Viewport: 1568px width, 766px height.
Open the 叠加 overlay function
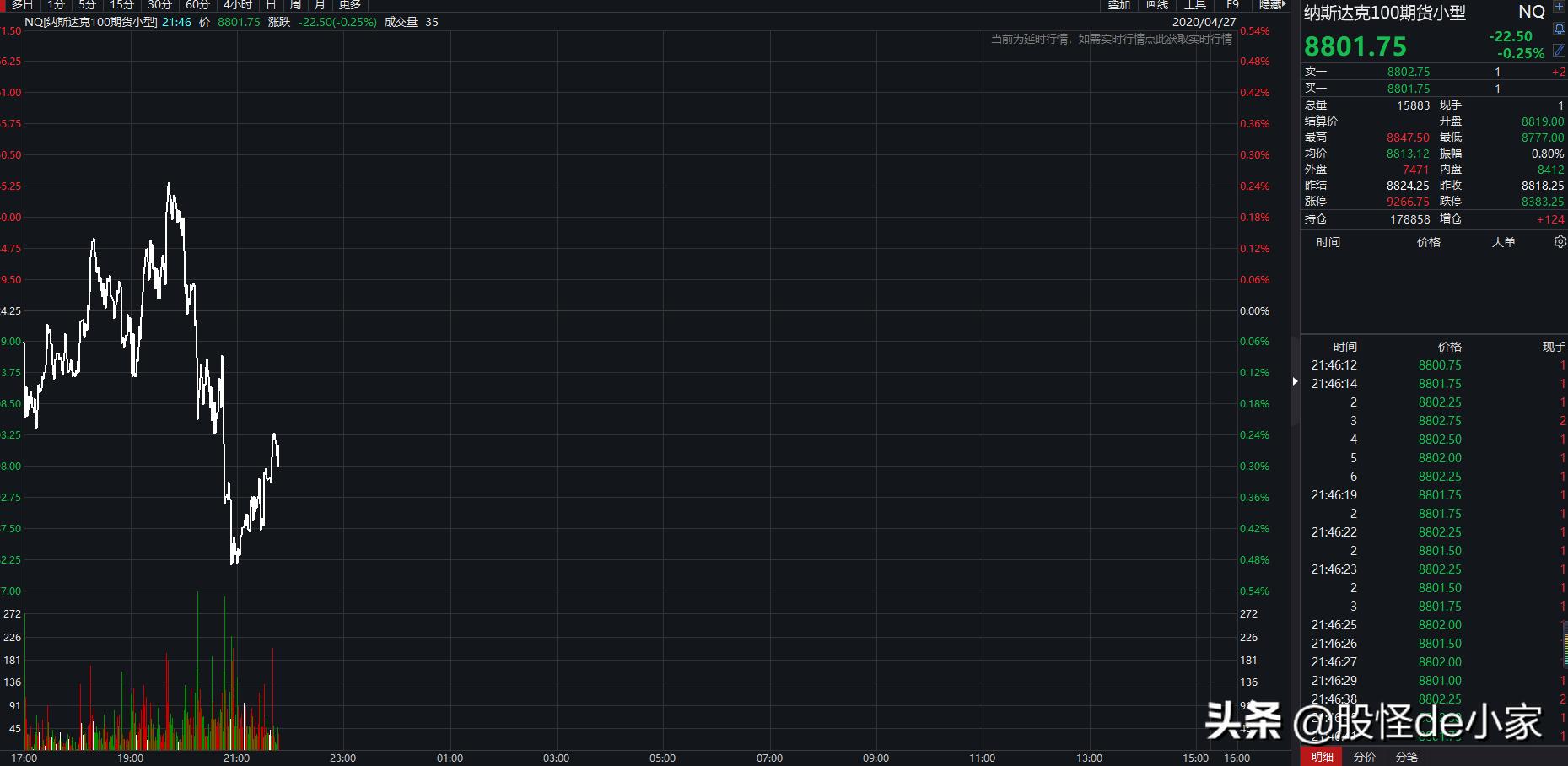(1118, 5)
